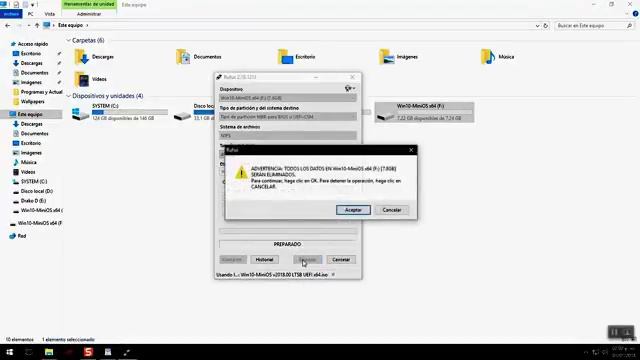Image resolution: width=640 pixels, height=360 pixels.
Task: Click Este equipo in the address bar
Action: pos(70,25)
